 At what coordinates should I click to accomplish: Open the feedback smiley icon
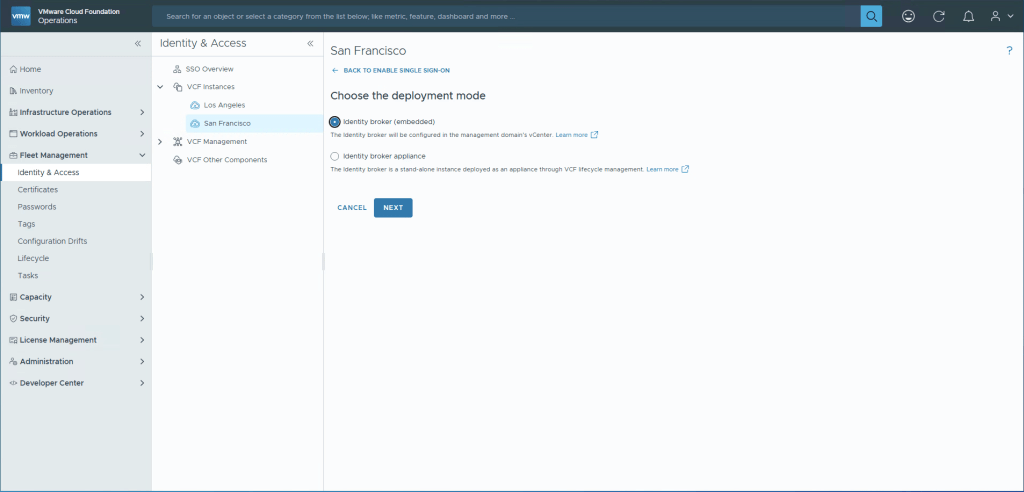[x=908, y=16]
